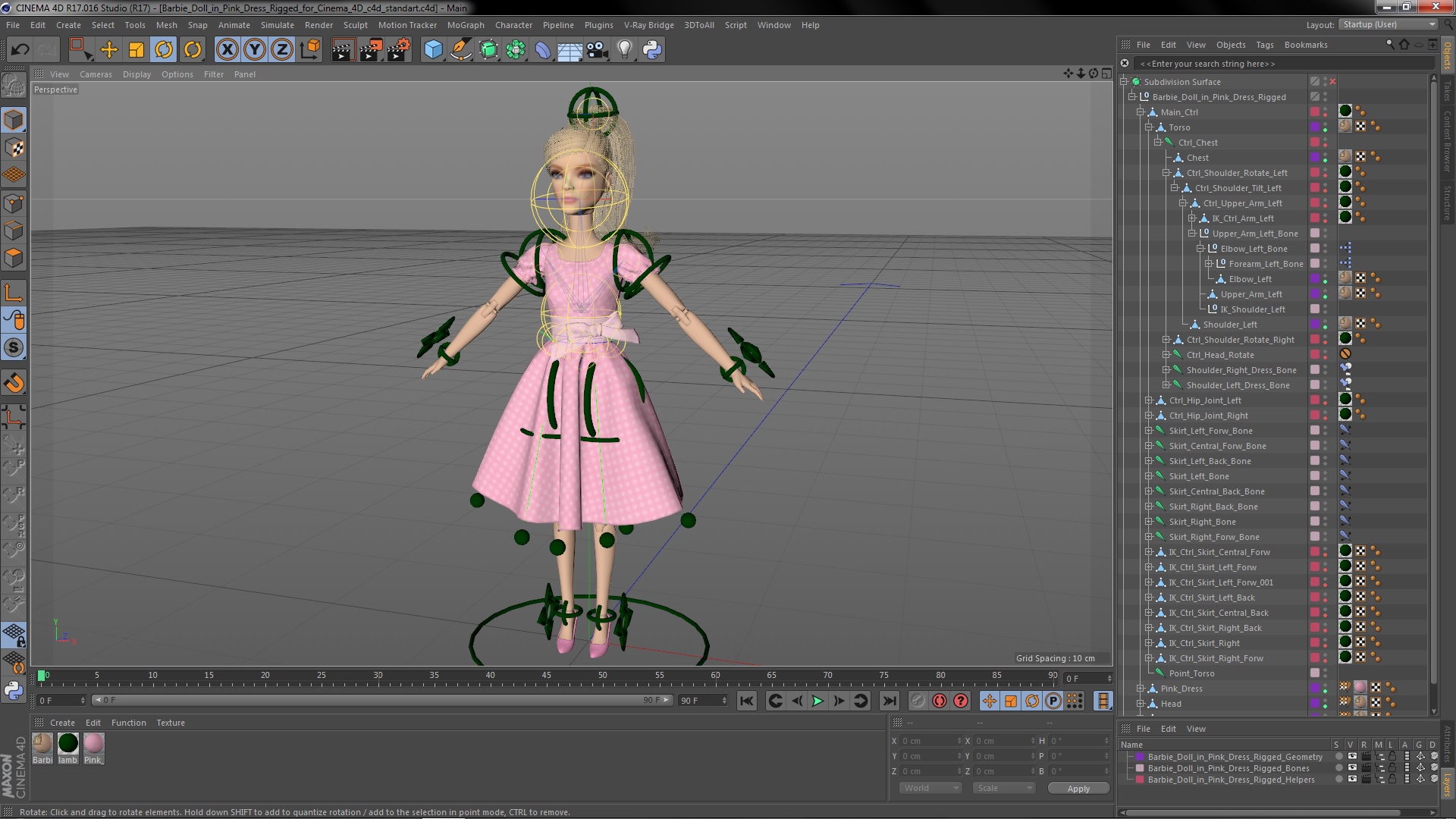This screenshot has width=1456, height=819.
Task: Click the coordinate system toggle icon
Action: coord(310,50)
